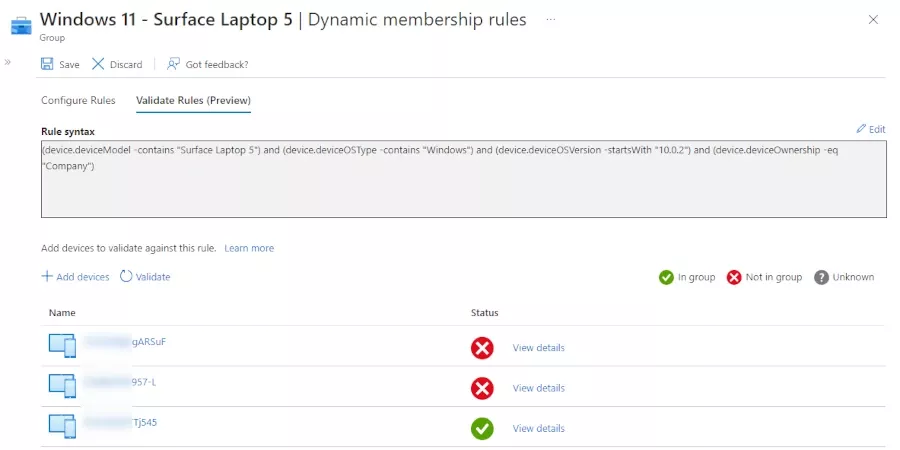900x450 pixels.
Task: Click inside the rule syntax text box
Action: pyautogui.click(x=463, y=190)
